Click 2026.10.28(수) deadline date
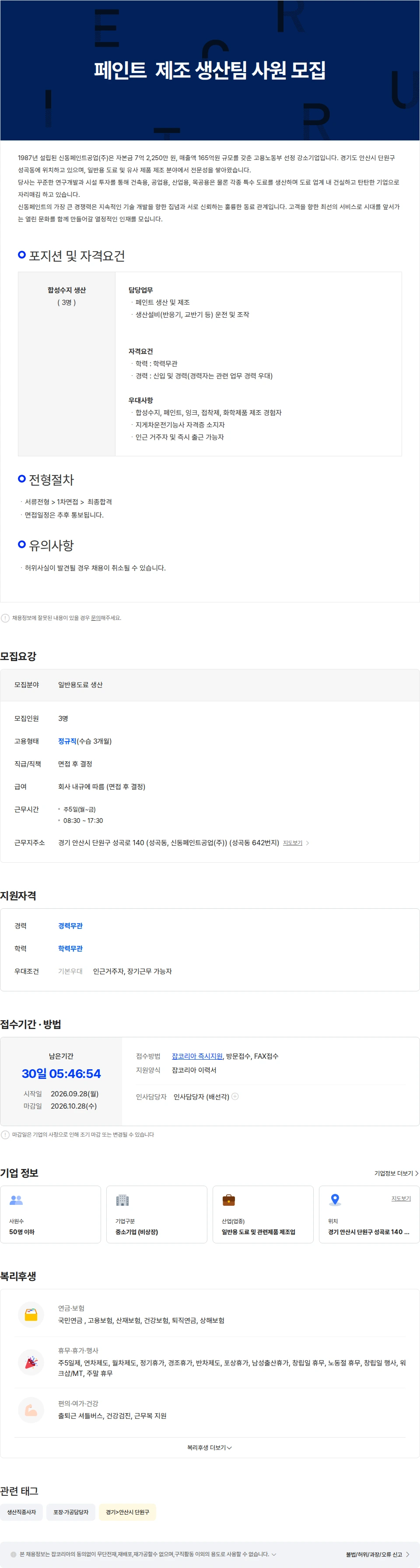 [73, 1106]
